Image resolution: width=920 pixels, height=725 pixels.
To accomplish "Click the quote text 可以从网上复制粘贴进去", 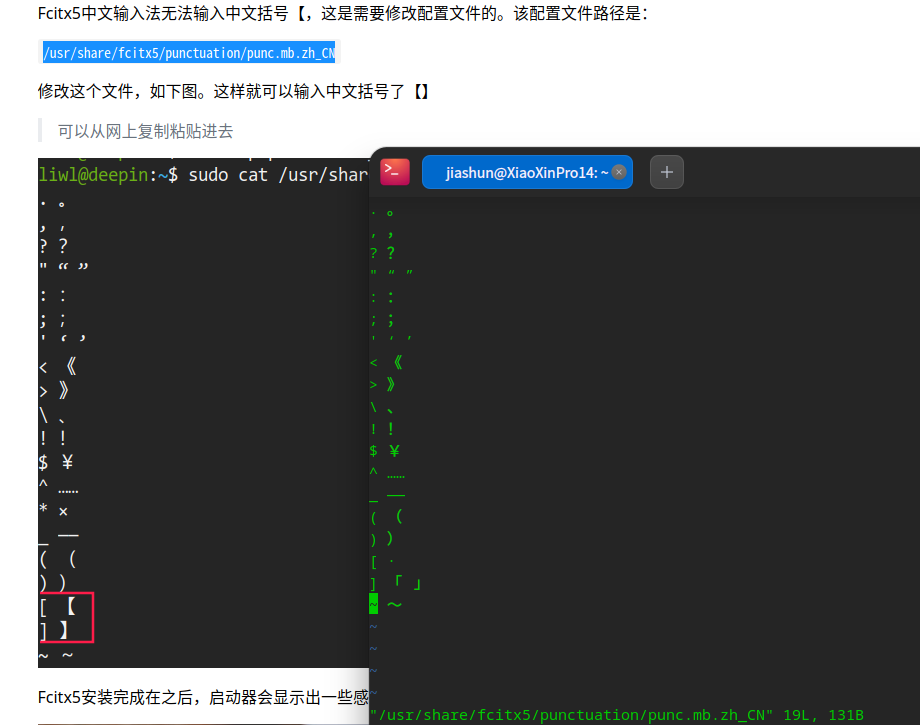I will pyautogui.click(x=146, y=131).
